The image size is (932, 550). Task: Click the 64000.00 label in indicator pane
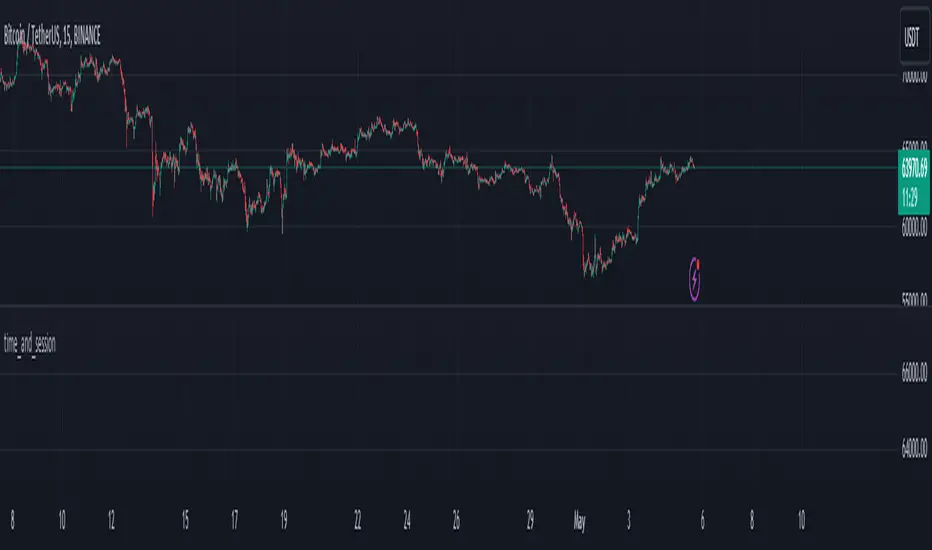[x=914, y=448]
